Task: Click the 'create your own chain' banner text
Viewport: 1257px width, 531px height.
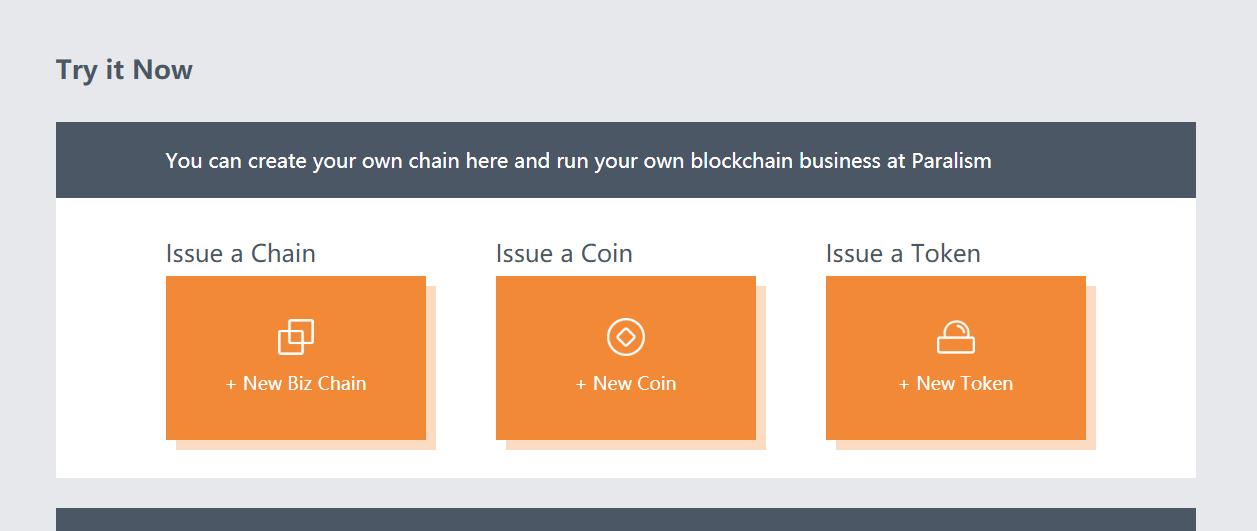Action: pyautogui.click(x=578, y=160)
